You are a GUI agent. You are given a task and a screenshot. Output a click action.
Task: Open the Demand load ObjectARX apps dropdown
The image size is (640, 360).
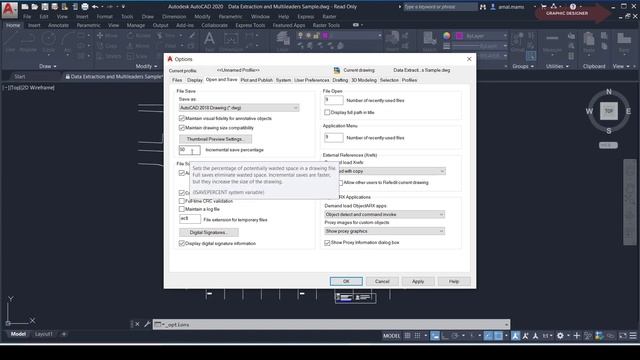tap(384, 214)
